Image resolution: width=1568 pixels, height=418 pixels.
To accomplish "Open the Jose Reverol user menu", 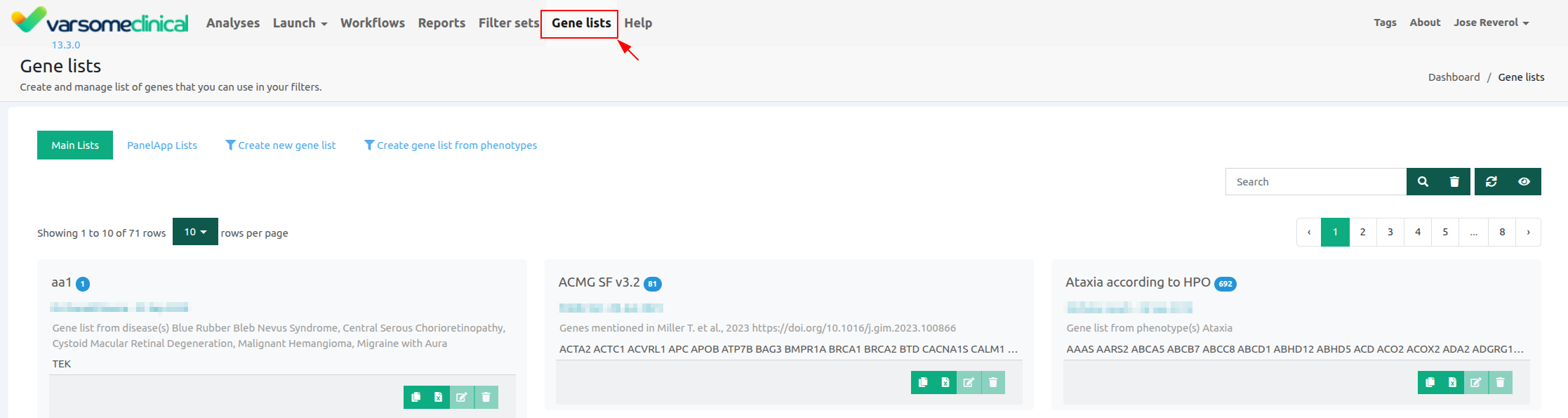I will pyautogui.click(x=1491, y=22).
